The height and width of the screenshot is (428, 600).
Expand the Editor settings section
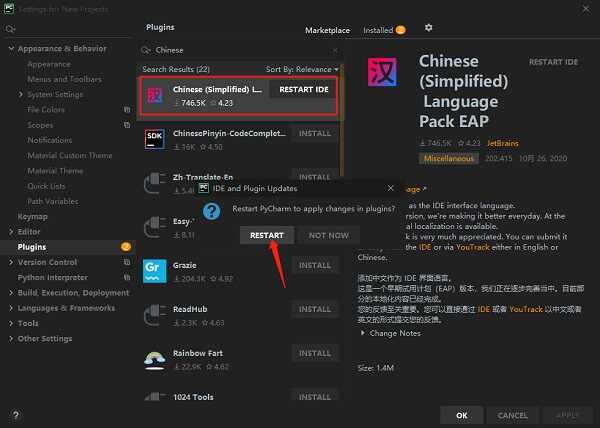pyautogui.click(x=11, y=231)
